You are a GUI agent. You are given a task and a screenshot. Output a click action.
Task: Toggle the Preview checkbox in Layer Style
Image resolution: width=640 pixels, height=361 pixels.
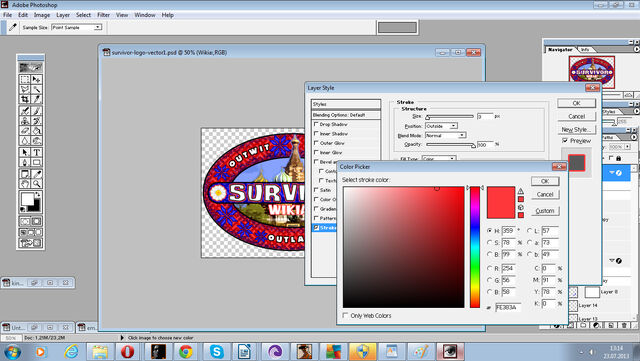click(x=565, y=140)
